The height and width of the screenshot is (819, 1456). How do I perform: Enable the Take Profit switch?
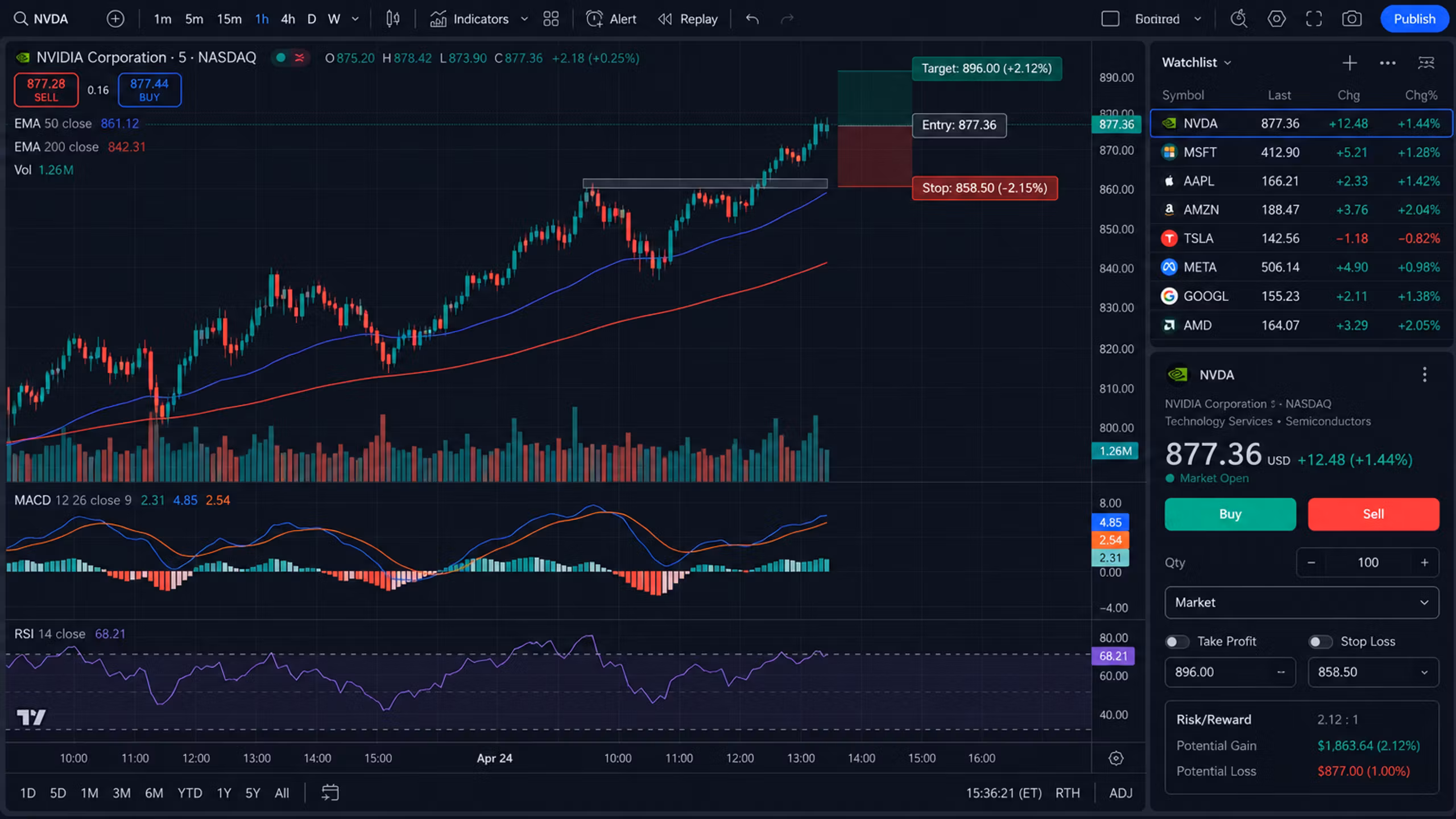pyautogui.click(x=1177, y=642)
